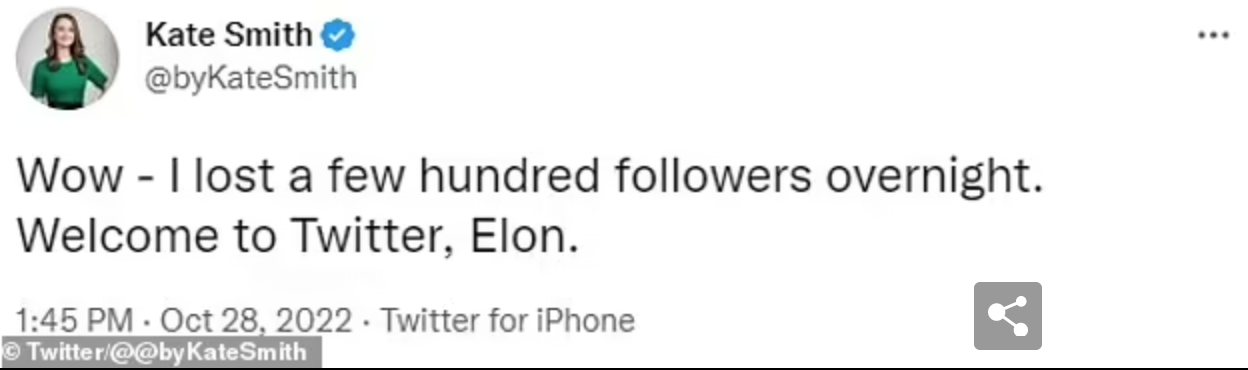Open the @byKateSmith handle link
Screen dimensions: 1248x370
point(252,78)
